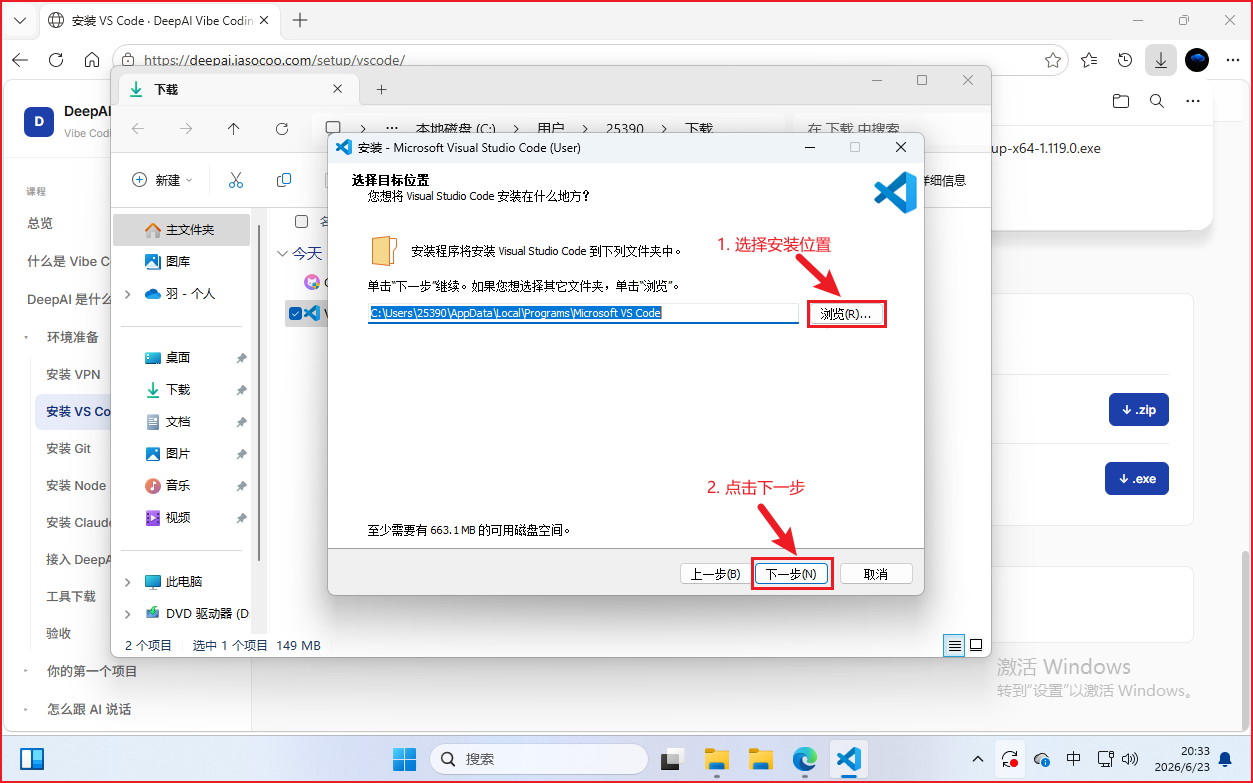Close the 下载 tab in File Explorer

[338, 89]
